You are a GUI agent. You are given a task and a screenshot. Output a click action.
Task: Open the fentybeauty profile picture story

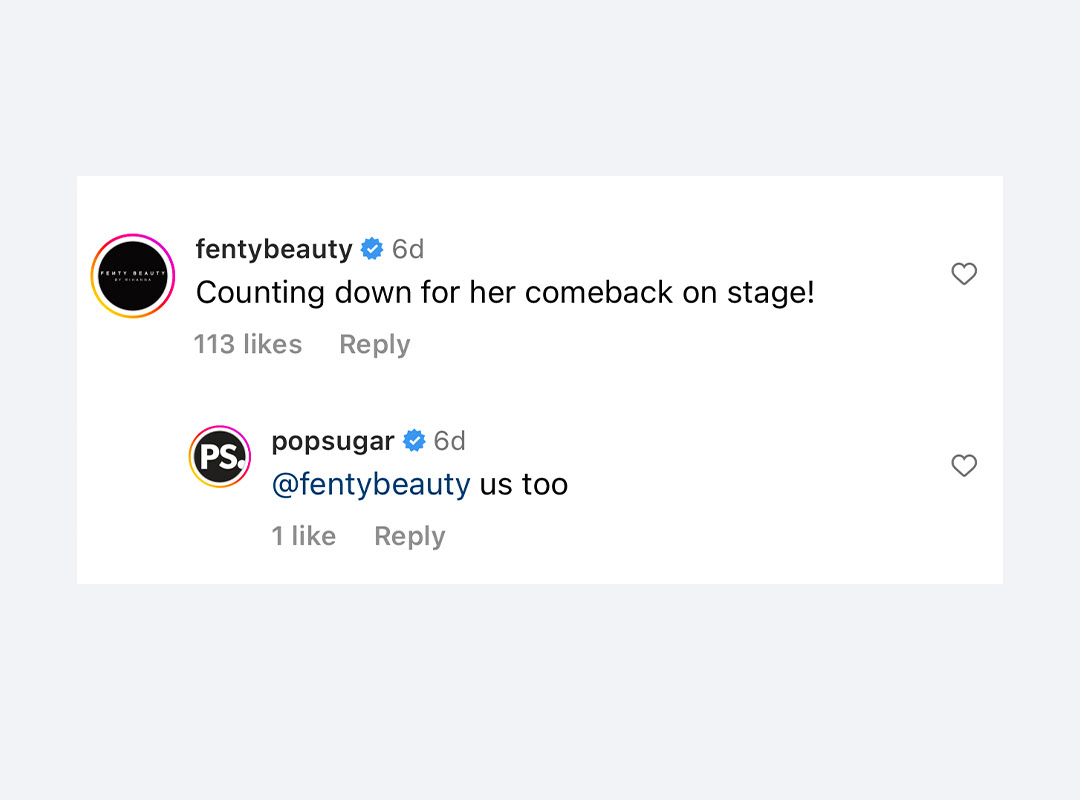tap(133, 276)
